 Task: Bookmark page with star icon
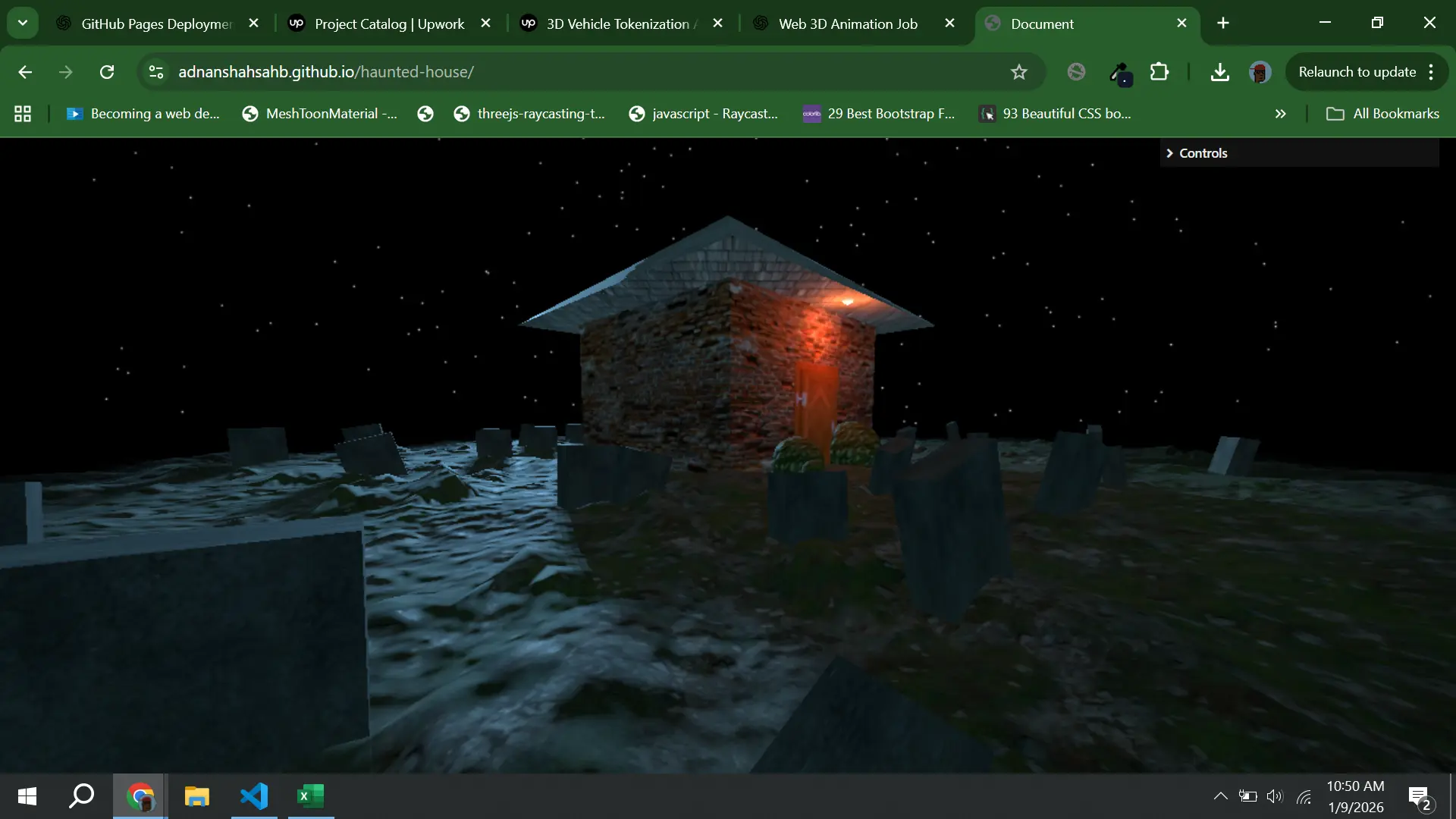click(1018, 72)
